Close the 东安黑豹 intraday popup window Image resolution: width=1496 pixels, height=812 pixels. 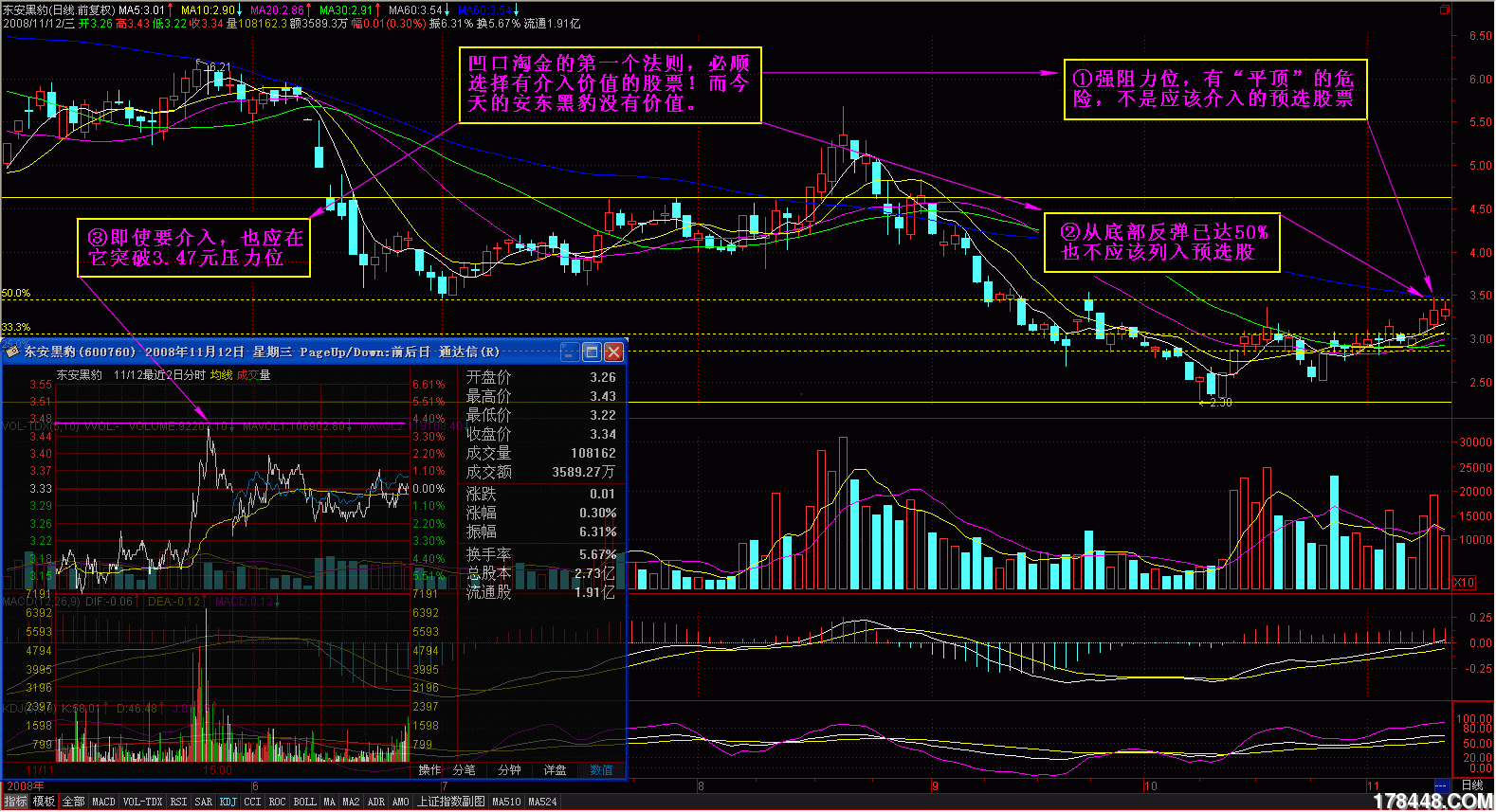(614, 352)
